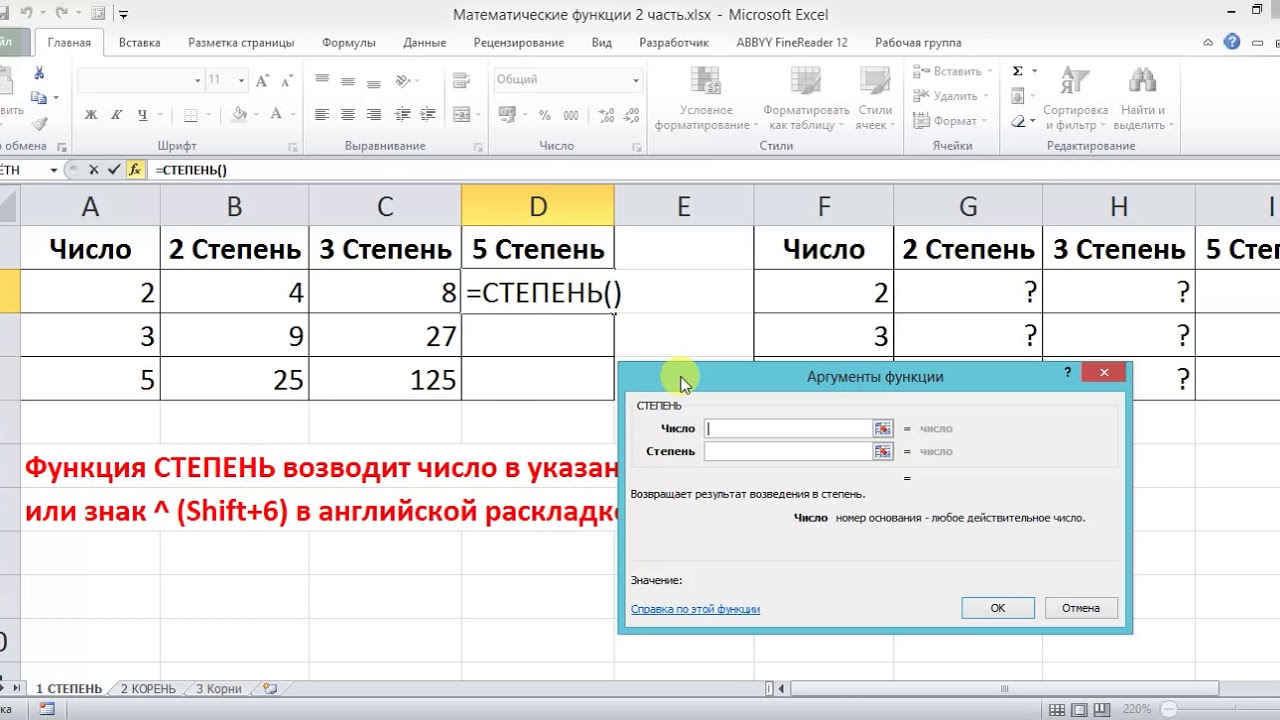Click the confirm checkmark in formula bar
The image size is (1280, 720).
click(x=113, y=170)
